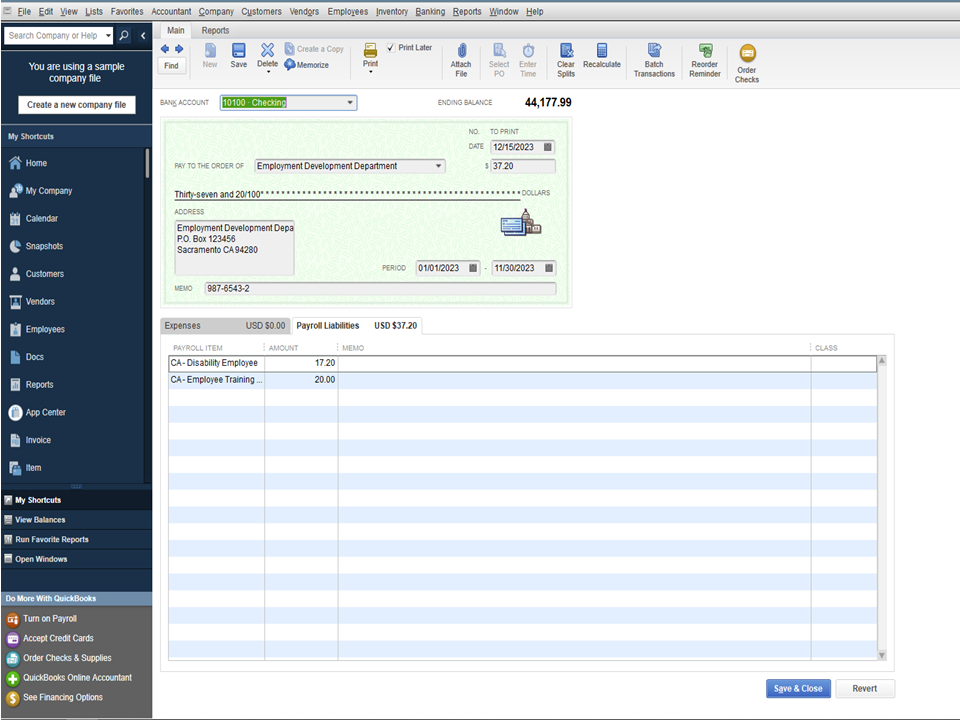Go to next transaction with right arrow
Image resolution: width=960 pixels, height=720 pixels.
pyautogui.click(x=179, y=49)
